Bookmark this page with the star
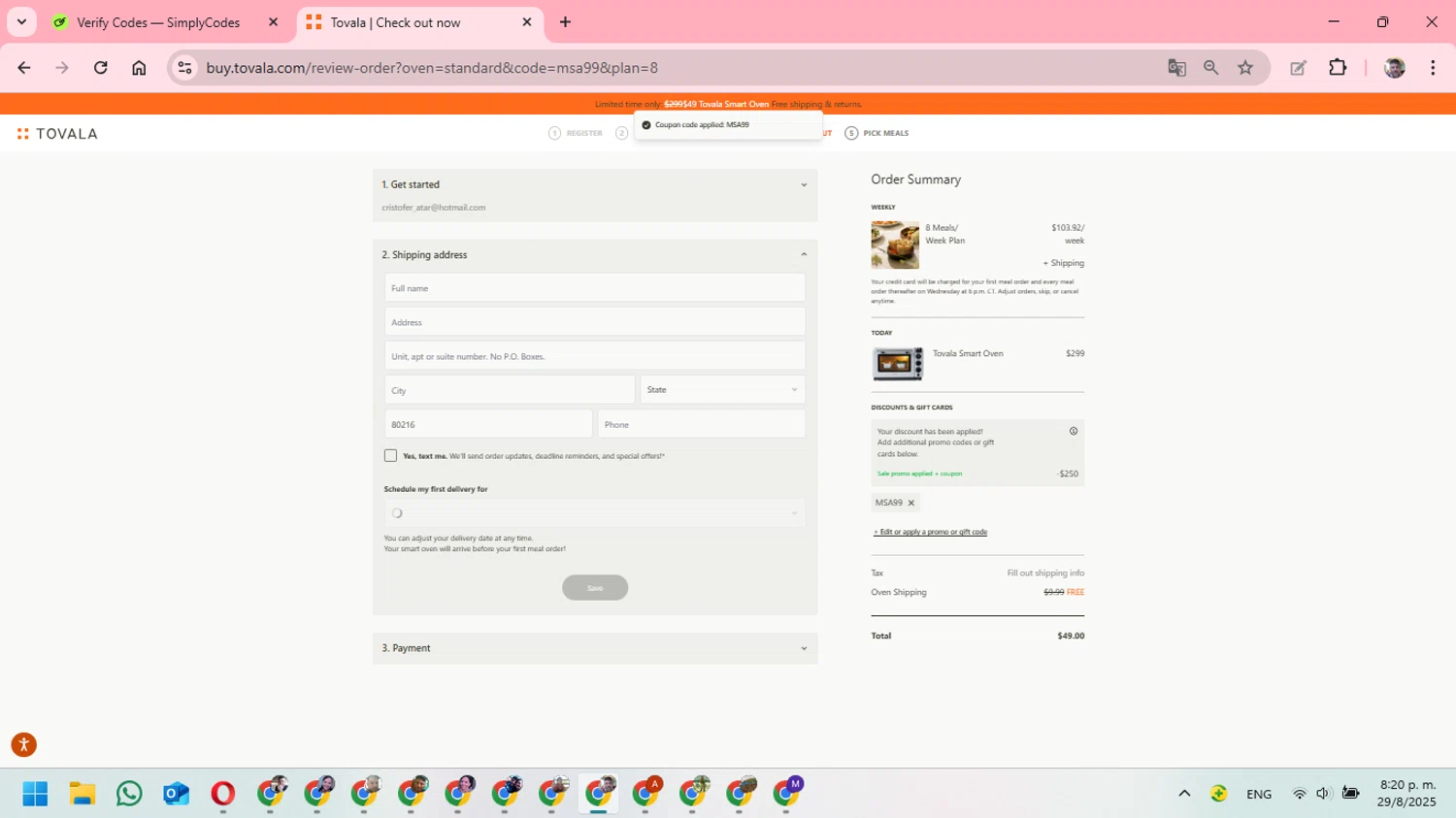The width and height of the screenshot is (1456, 818). tap(1245, 68)
